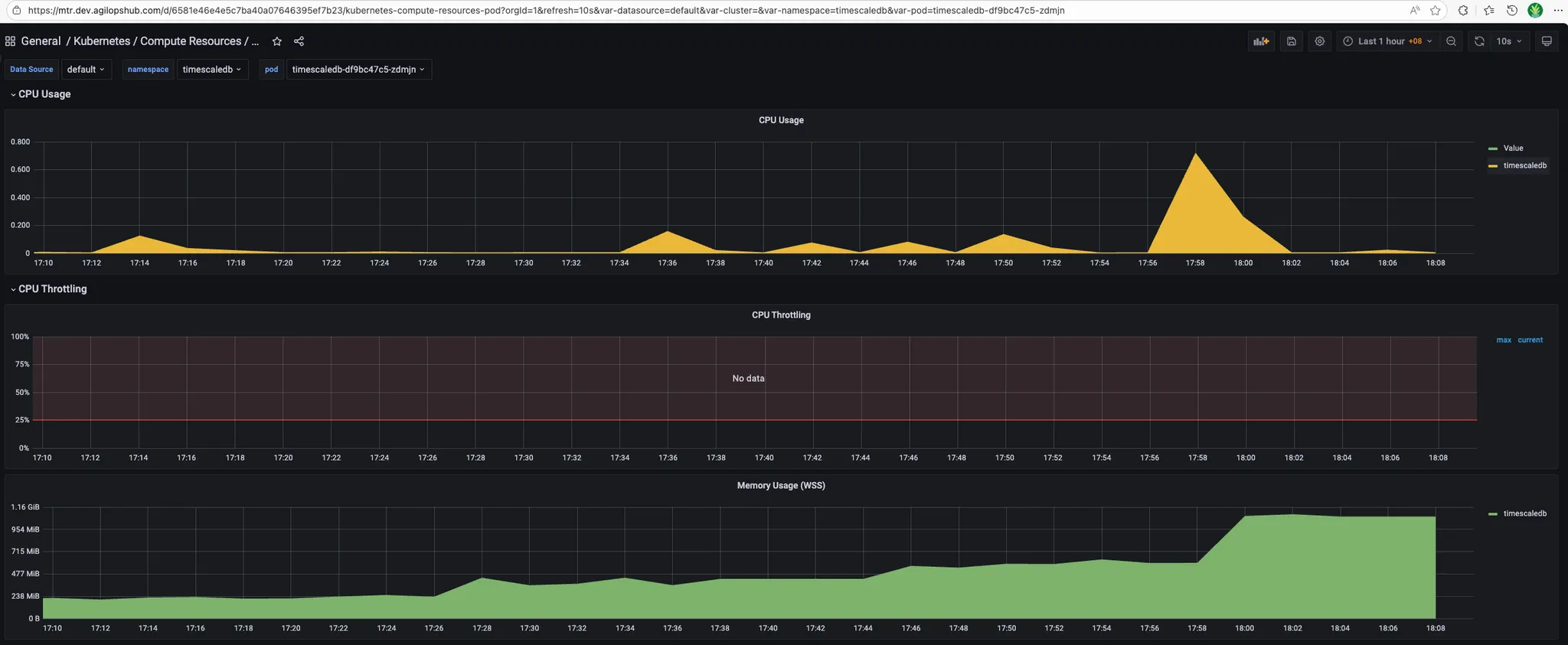
Task: Click the Add panel icon
Action: tap(1261, 41)
